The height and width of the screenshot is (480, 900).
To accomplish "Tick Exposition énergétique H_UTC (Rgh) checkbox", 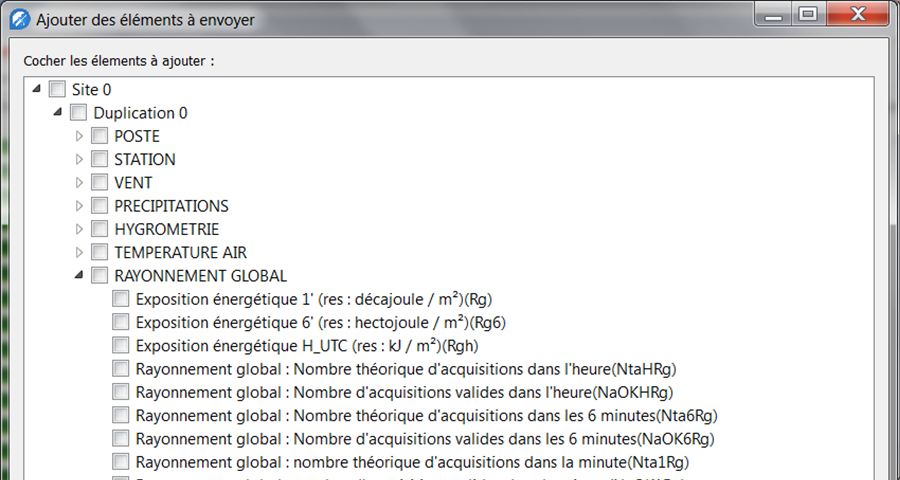I will click(x=121, y=345).
